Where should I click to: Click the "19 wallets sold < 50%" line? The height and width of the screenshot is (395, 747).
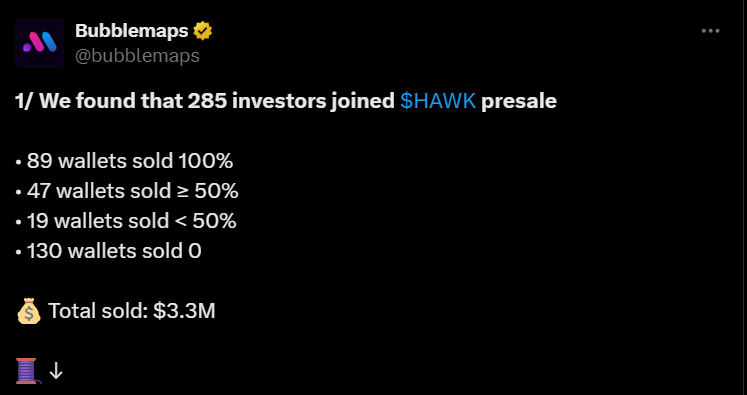pos(126,221)
